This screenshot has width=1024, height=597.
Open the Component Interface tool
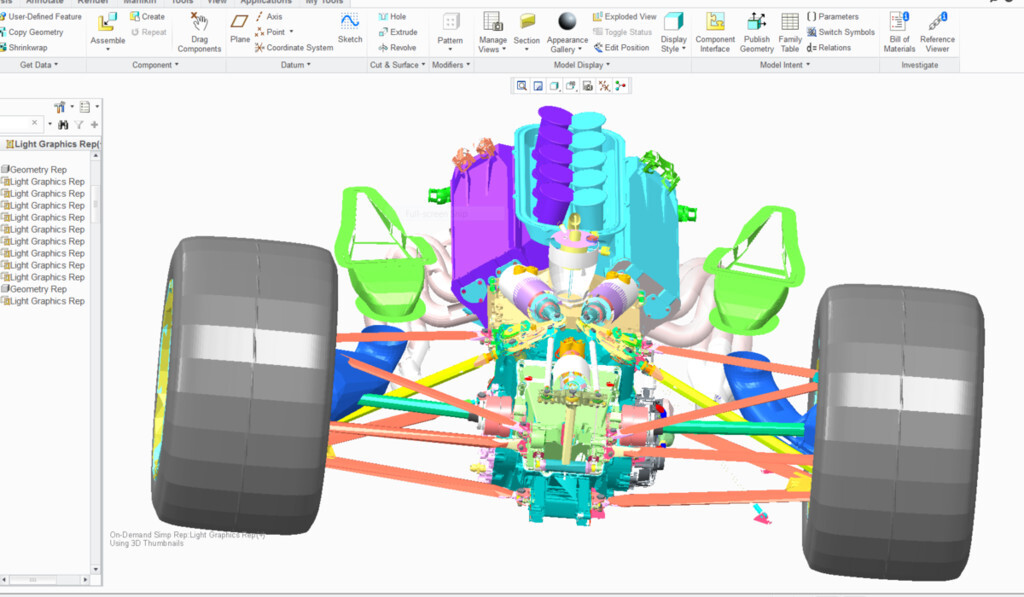click(x=715, y=32)
